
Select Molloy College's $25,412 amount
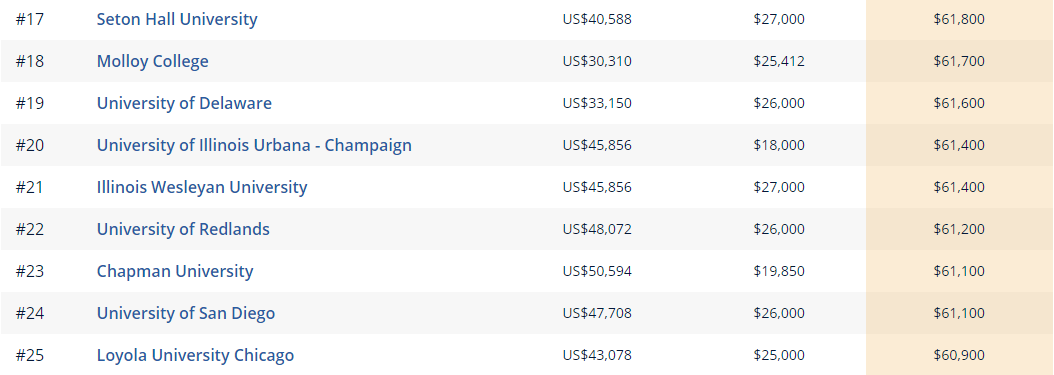[x=778, y=61]
